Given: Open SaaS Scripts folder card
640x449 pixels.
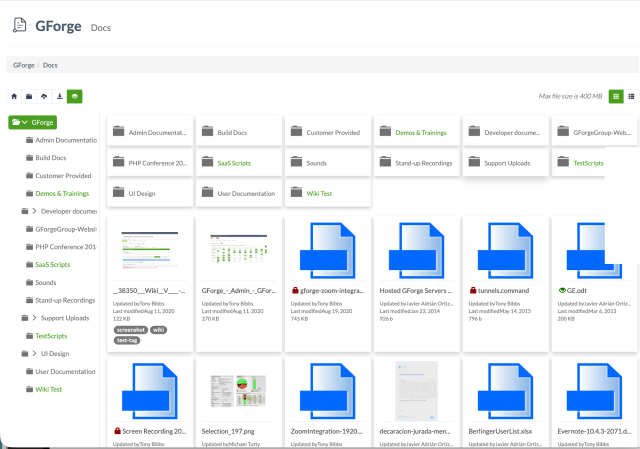Looking at the screenshot, I should click(239, 162).
